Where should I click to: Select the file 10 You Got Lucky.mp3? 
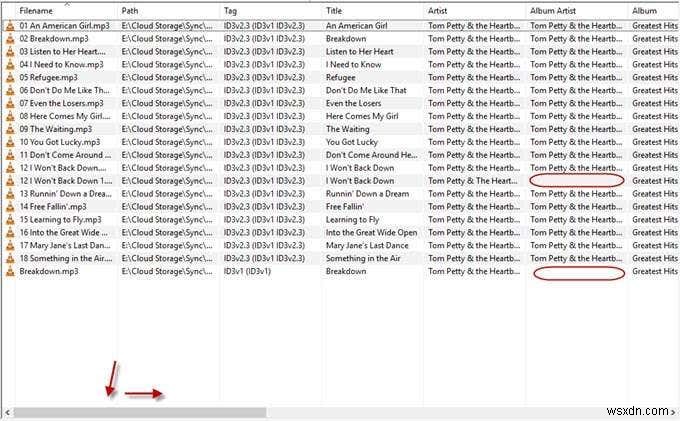coord(60,143)
